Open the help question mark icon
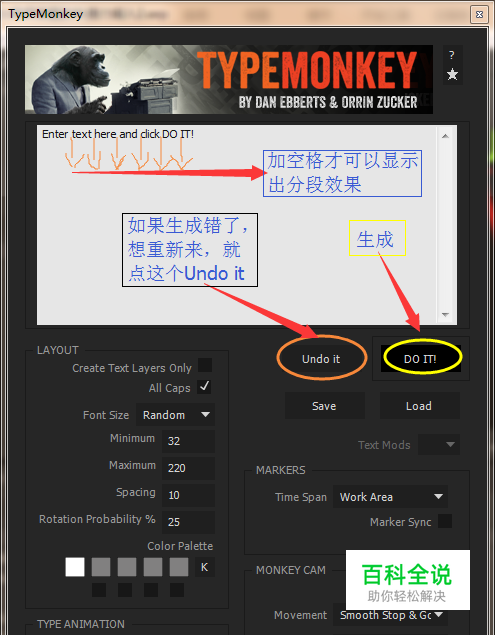This screenshot has width=495, height=635. point(452,55)
